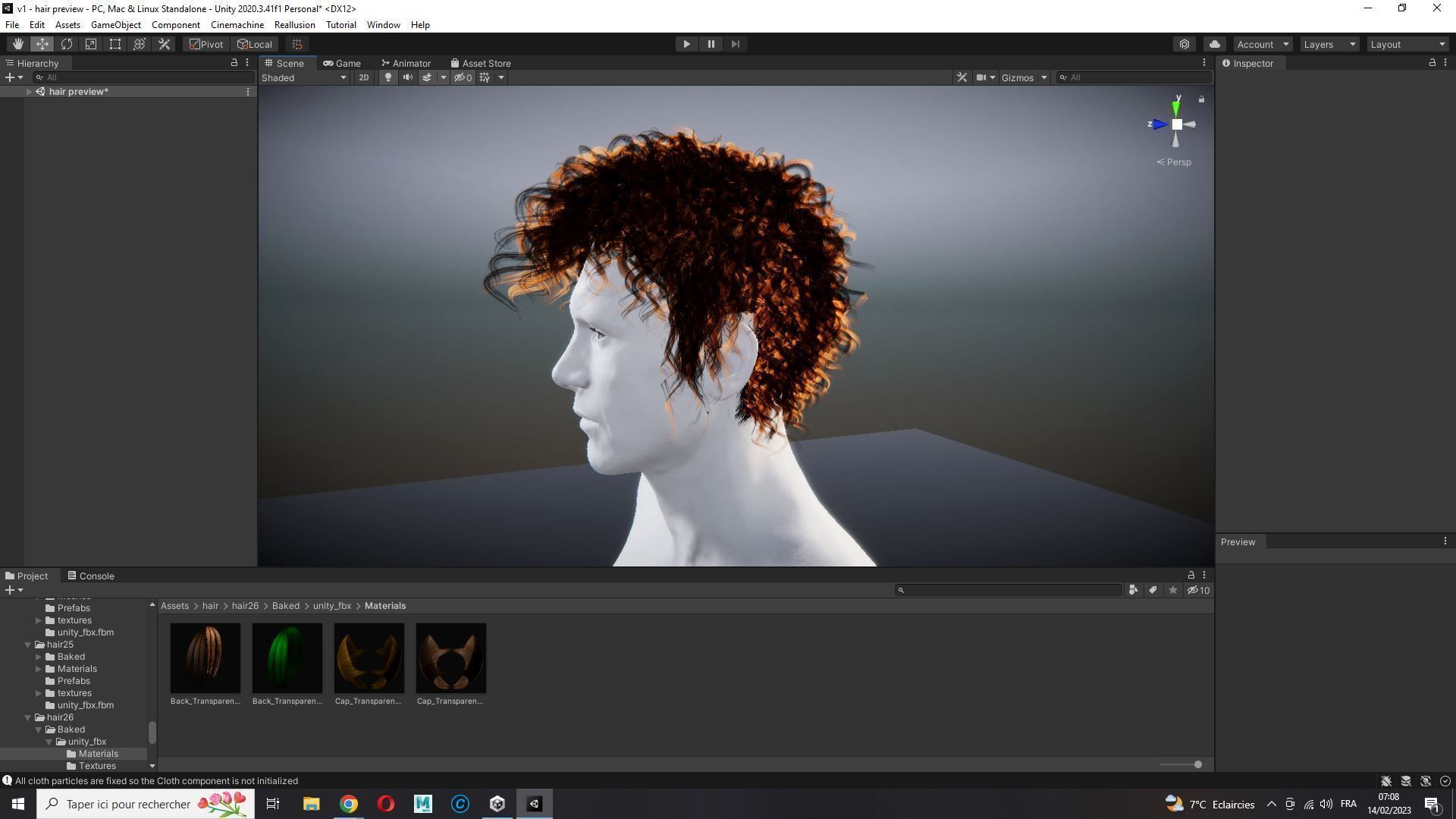Toggle scene lighting bulb icon
1456x819 pixels.
[x=388, y=77]
